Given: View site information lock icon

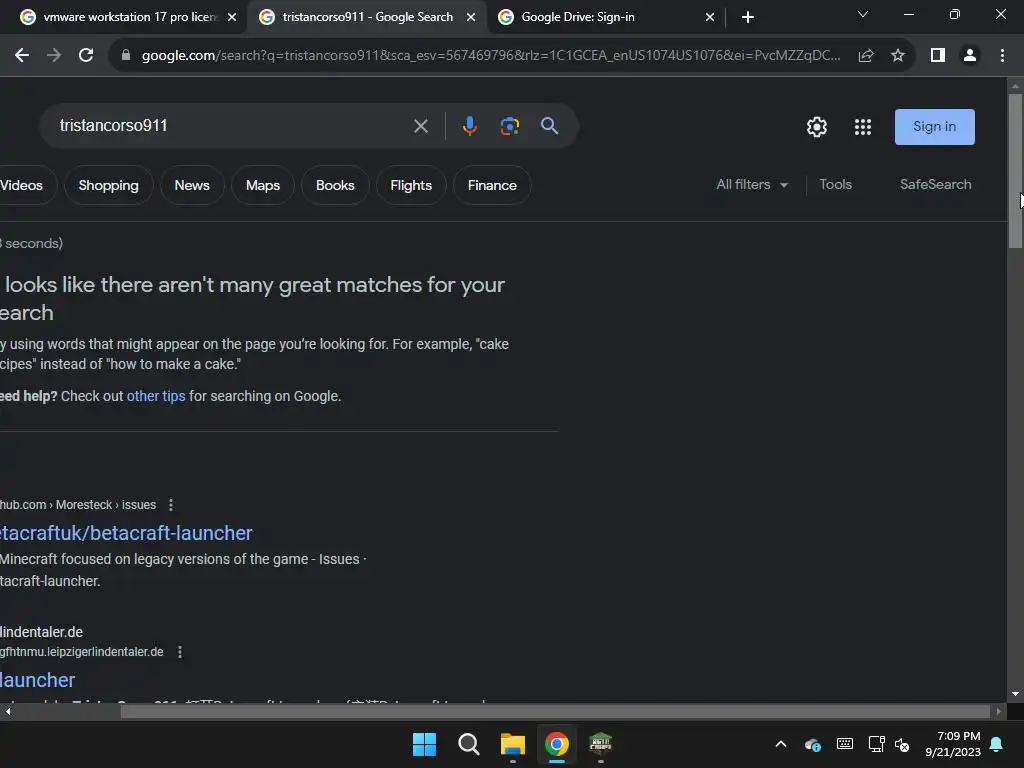Looking at the screenshot, I should pyautogui.click(x=126, y=56).
